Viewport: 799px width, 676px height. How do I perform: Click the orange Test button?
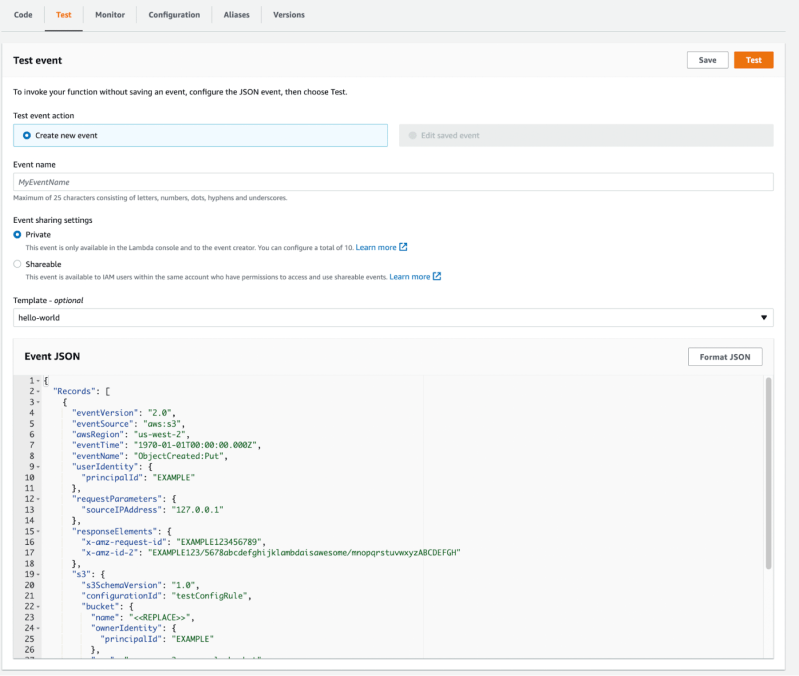754,60
